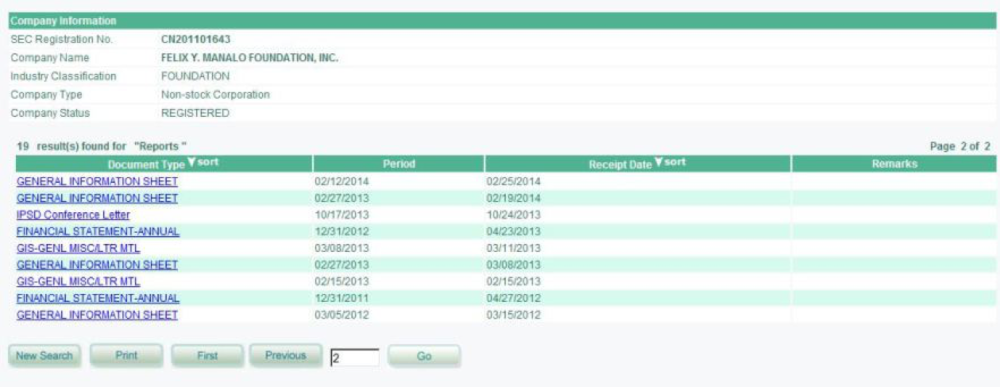Click the Period column header
The height and width of the screenshot is (387, 1000).
399,164
